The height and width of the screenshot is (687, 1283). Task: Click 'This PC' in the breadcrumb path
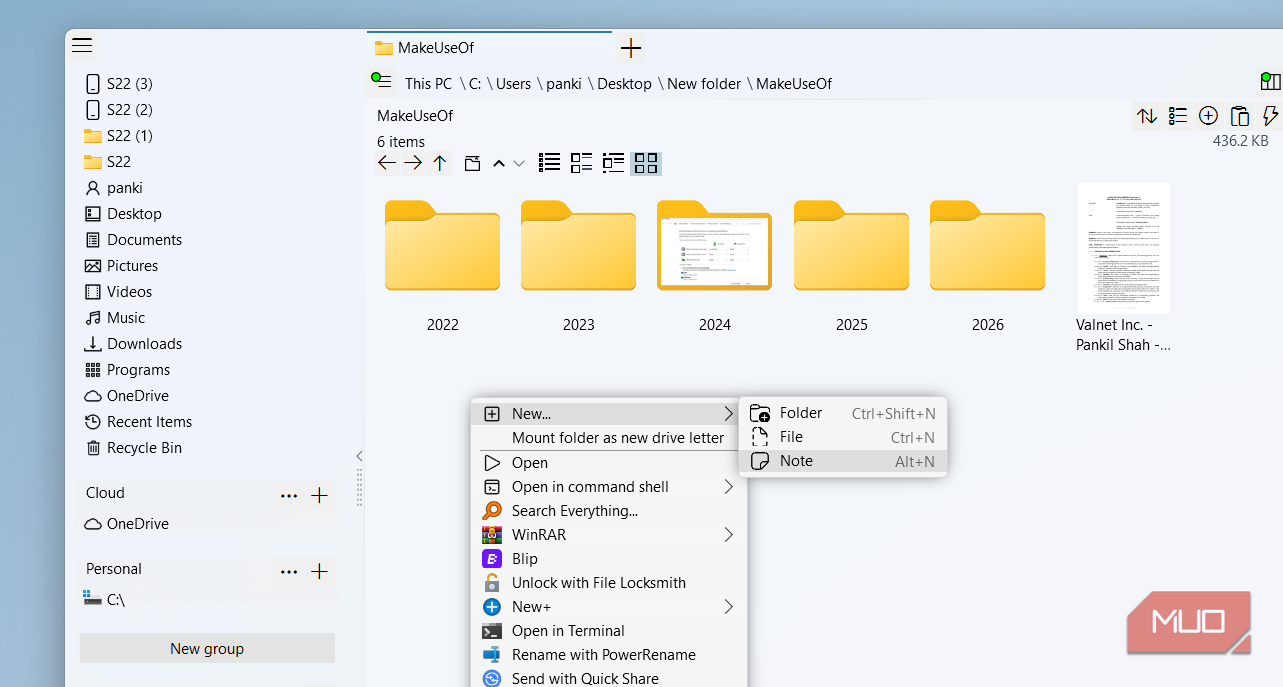[428, 84]
